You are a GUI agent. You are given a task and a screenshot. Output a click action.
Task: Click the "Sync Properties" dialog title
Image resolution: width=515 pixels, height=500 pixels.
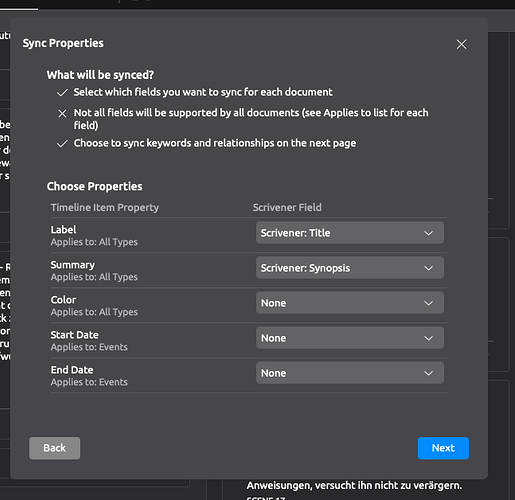[x=63, y=43]
